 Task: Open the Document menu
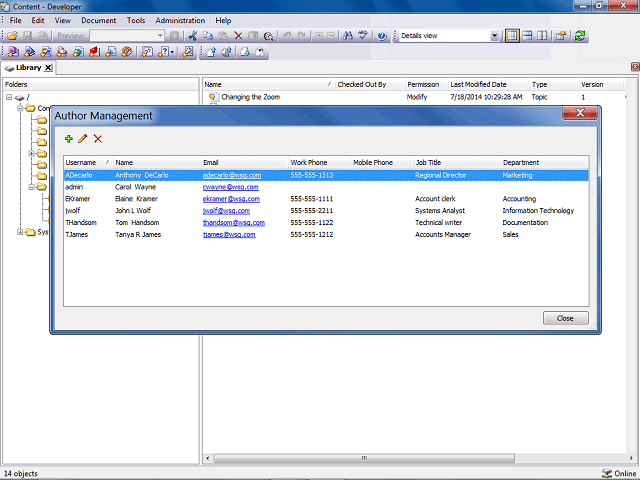(x=98, y=20)
